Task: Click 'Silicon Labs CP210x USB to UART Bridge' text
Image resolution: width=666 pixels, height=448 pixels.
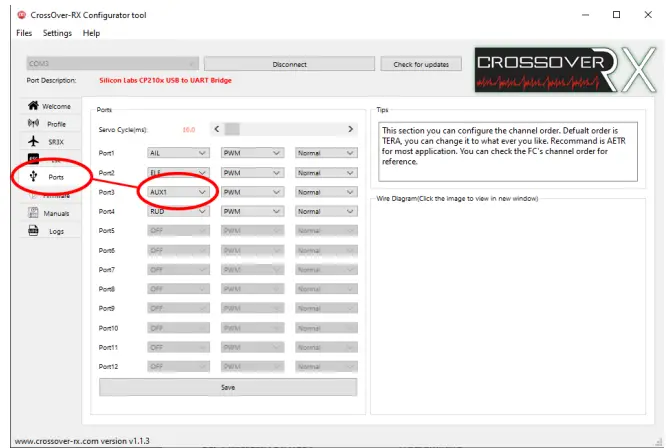Action: point(165,80)
